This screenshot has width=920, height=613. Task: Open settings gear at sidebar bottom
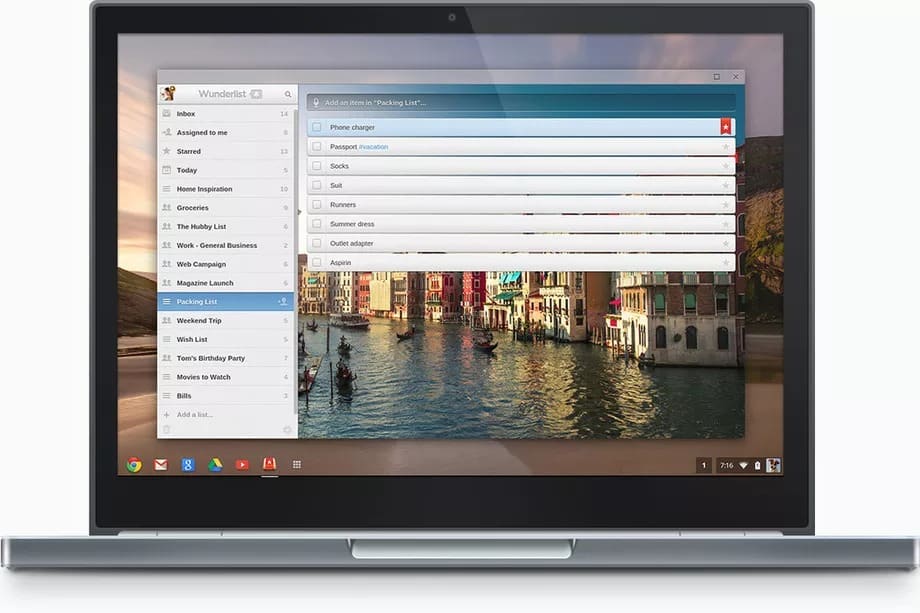point(287,429)
